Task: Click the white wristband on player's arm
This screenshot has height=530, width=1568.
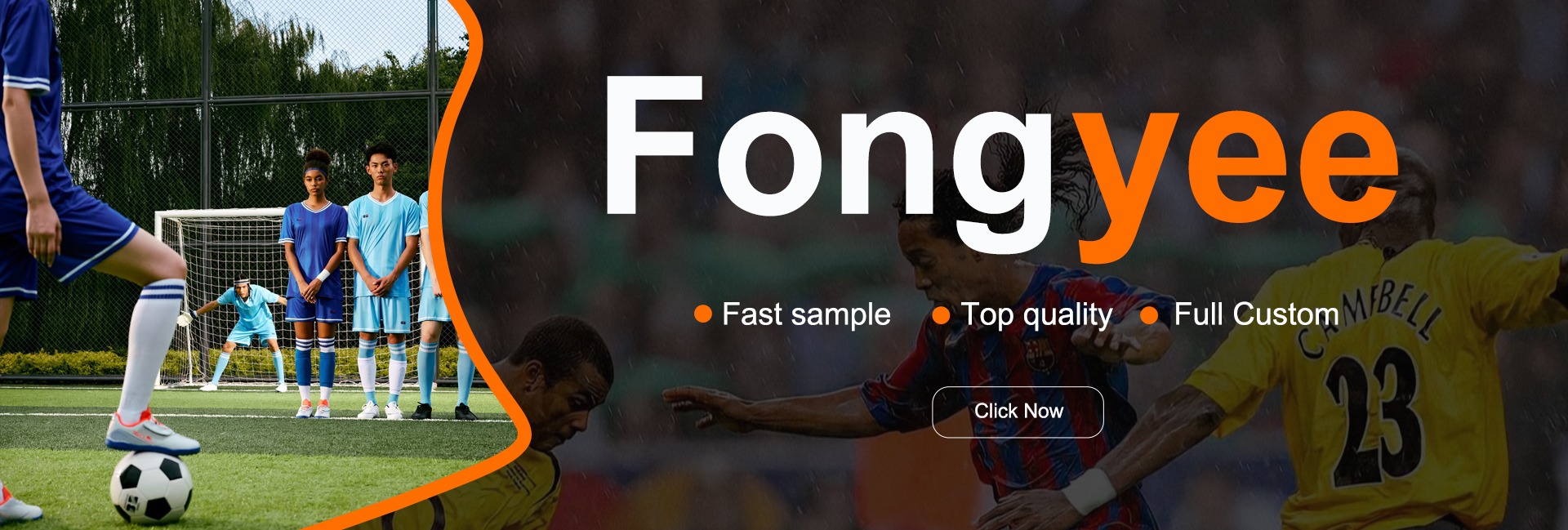Action: pos(1089,491)
